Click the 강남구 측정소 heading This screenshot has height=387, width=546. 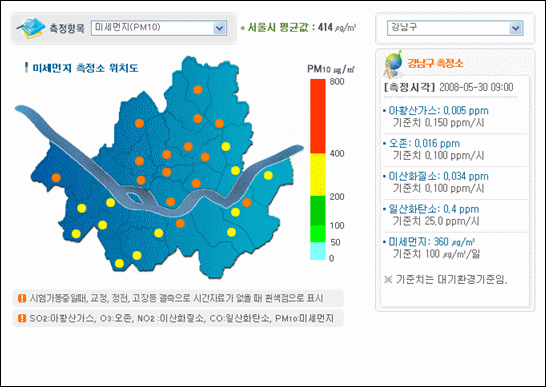[x=435, y=63]
